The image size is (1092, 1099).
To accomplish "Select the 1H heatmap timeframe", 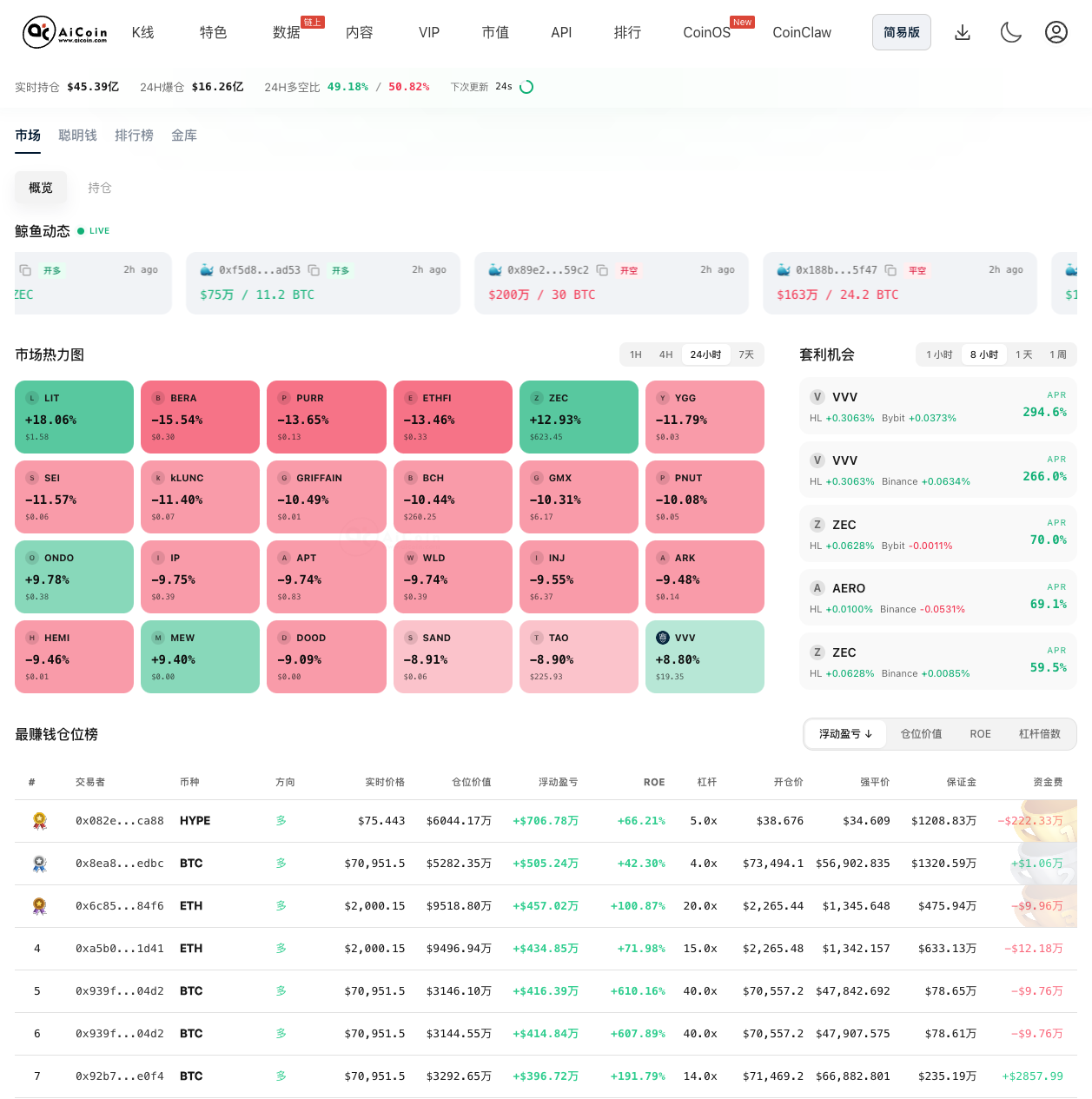I will coord(636,354).
